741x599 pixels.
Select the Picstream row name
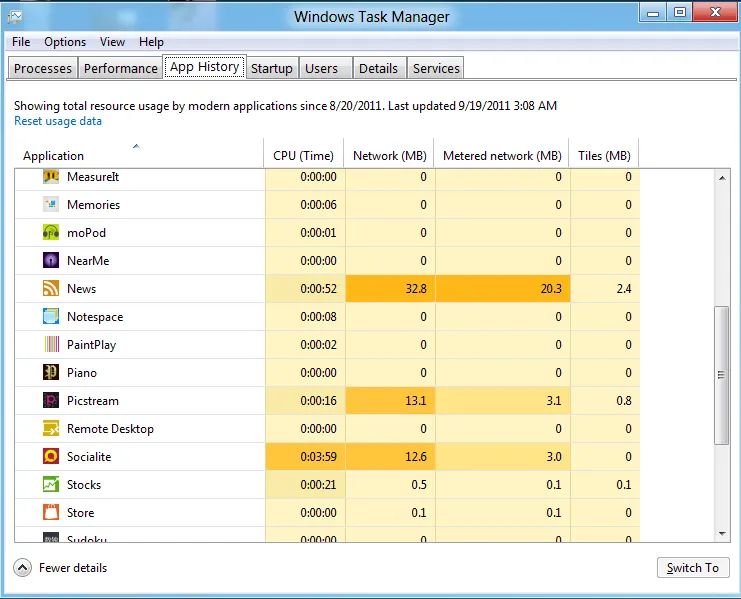(93, 401)
